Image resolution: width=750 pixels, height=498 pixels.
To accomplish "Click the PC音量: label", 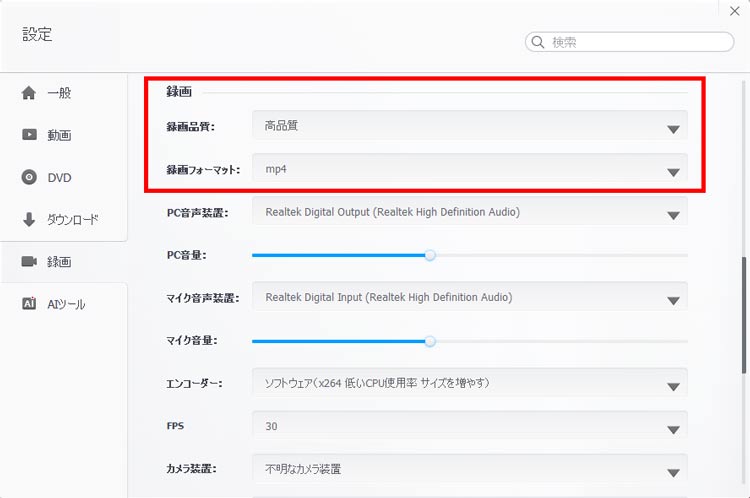I will click(186, 255).
